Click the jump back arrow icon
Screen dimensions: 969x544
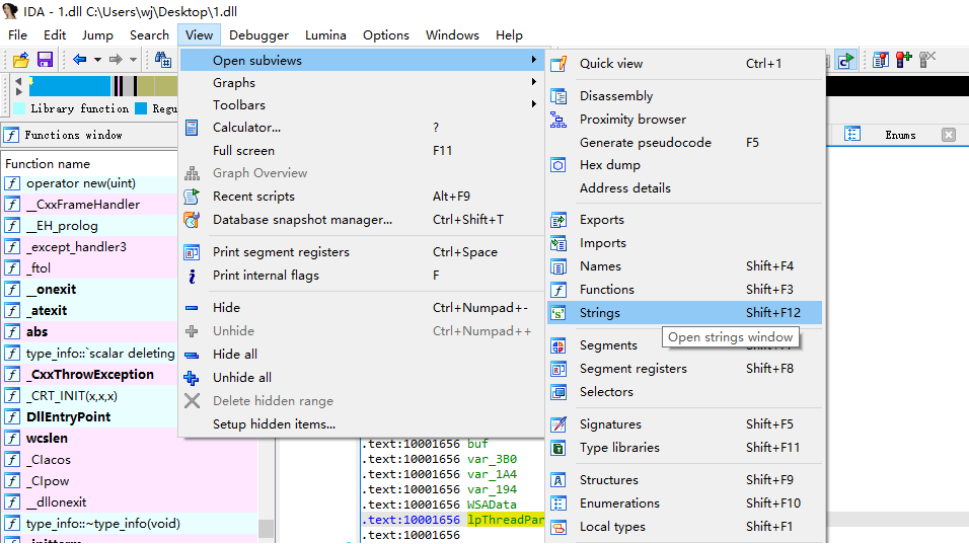click(x=79, y=59)
